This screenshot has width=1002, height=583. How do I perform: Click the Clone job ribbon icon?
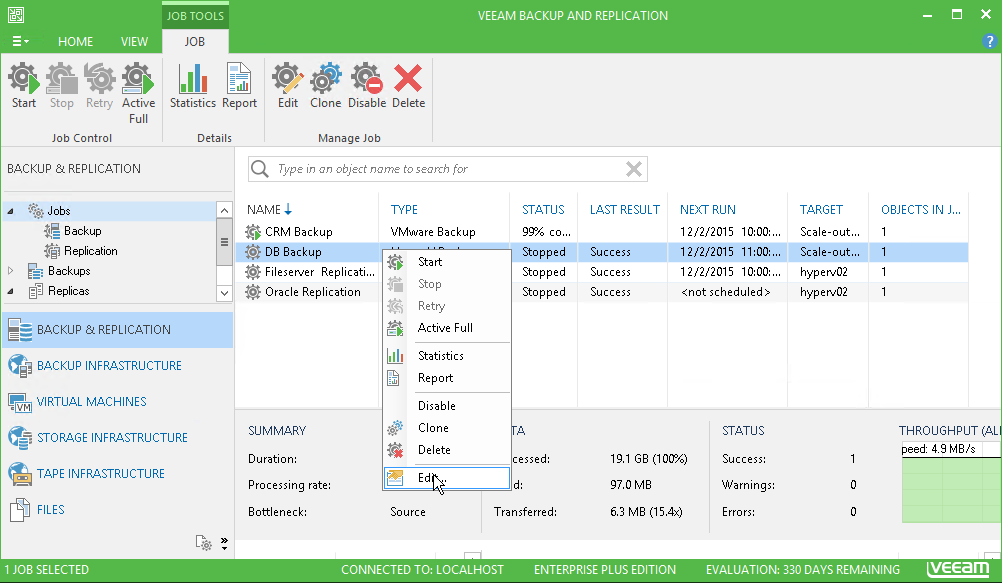(x=325, y=86)
